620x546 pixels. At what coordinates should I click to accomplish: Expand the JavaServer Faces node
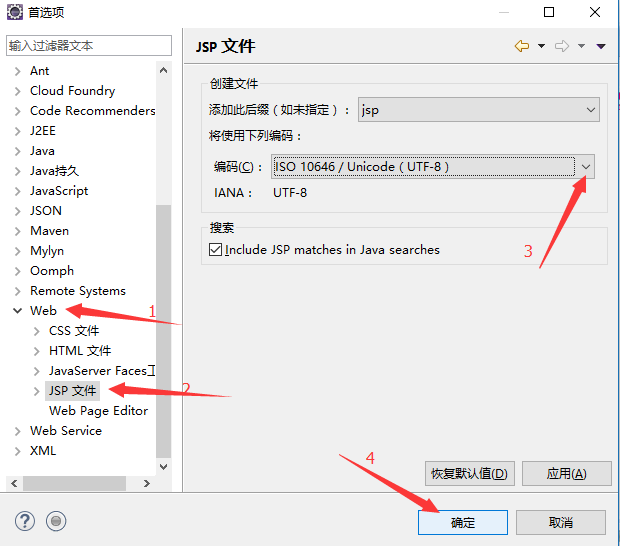point(36,371)
